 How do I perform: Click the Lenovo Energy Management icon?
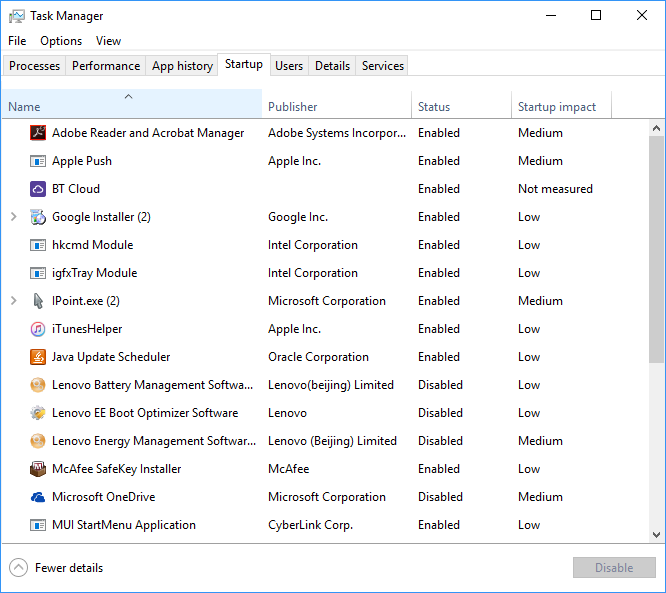pos(38,441)
